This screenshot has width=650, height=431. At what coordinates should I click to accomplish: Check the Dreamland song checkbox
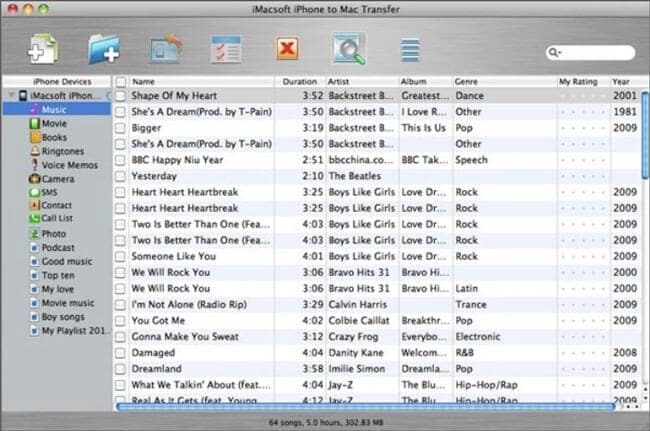(x=120, y=369)
